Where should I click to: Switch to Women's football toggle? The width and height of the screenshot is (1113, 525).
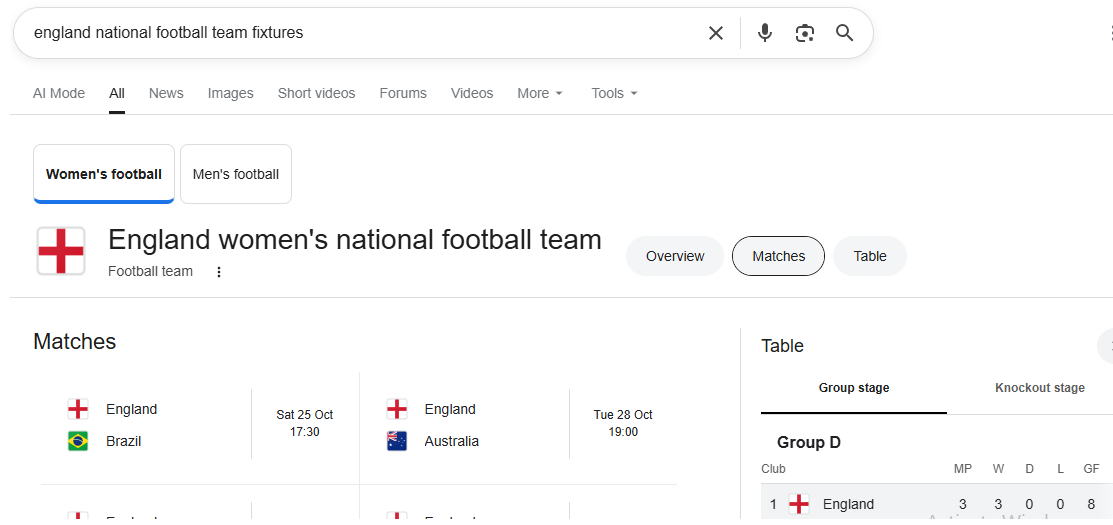click(104, 174)
